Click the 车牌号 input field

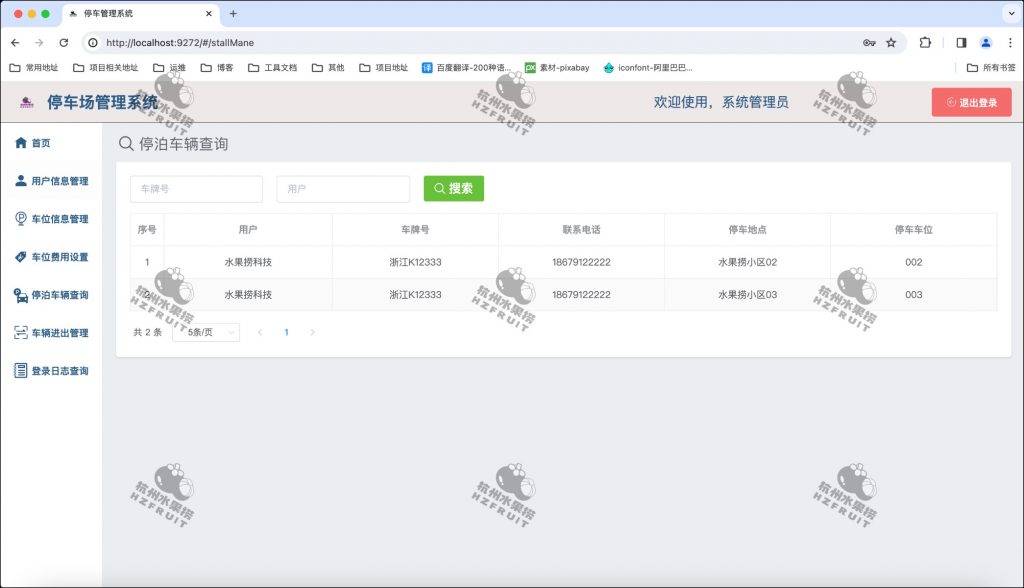coord(196,188)
